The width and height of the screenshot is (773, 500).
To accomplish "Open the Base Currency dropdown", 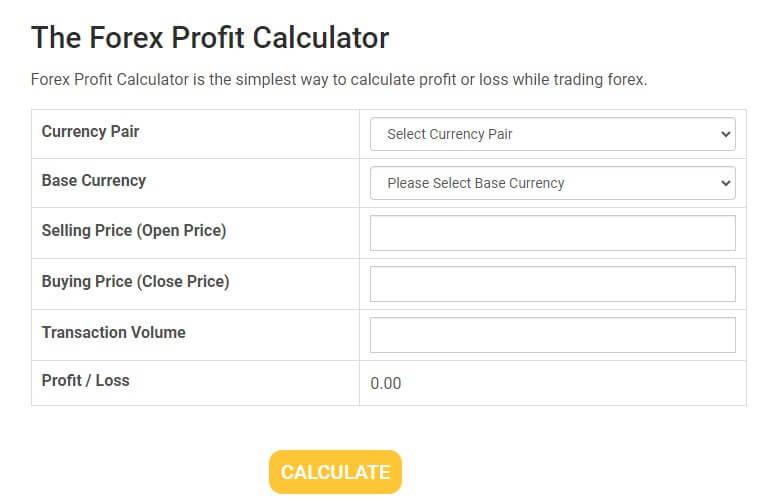I will pyautogui.click(x=553, y=183).
